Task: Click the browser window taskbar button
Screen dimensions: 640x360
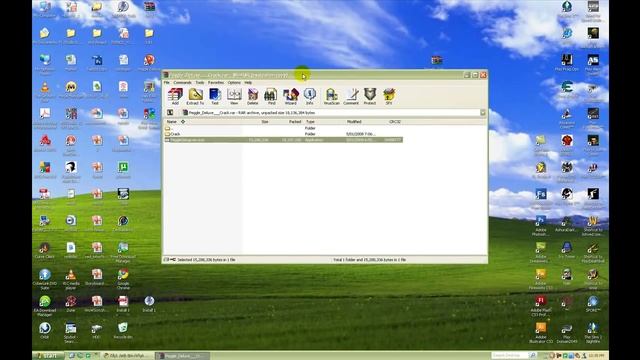Action: click(128, 356)
